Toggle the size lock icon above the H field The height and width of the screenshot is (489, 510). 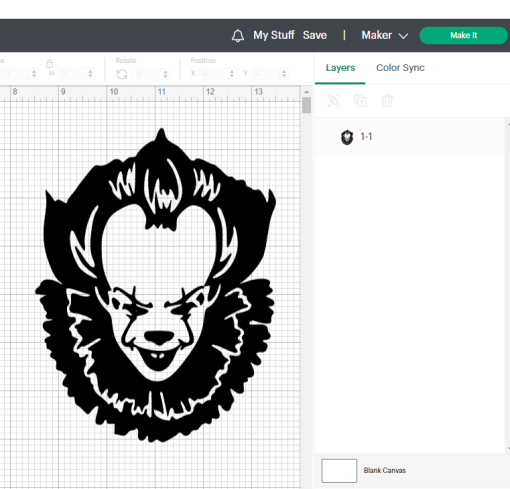point(49,63)
